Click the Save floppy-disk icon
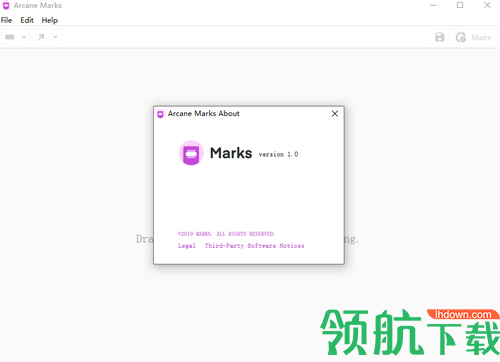The width and height of the screenshot is (500, 362). (440, 37)
